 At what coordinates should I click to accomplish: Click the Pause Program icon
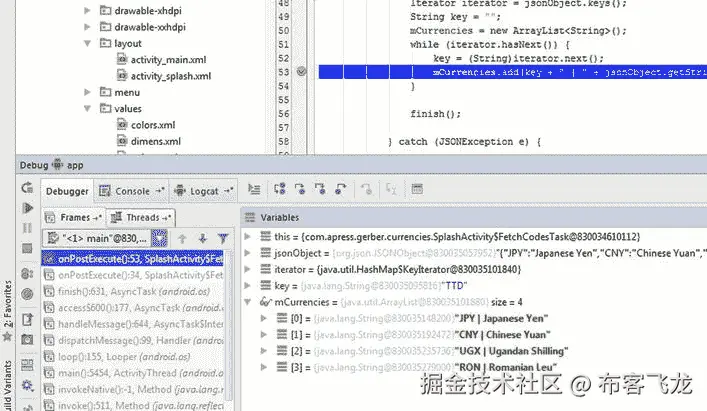(x=28, y=228)
